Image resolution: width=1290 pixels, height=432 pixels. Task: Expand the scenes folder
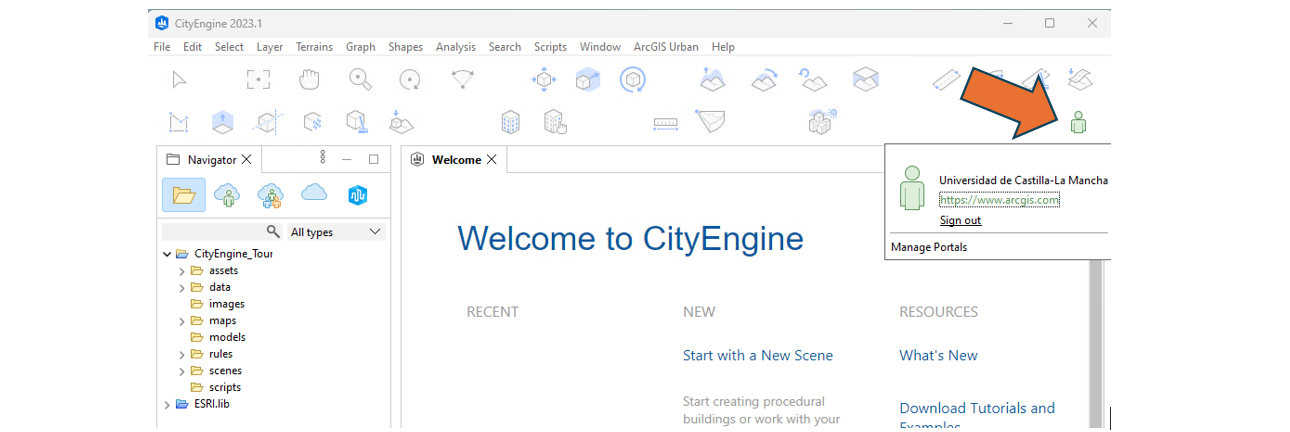(x=182, y=371)
